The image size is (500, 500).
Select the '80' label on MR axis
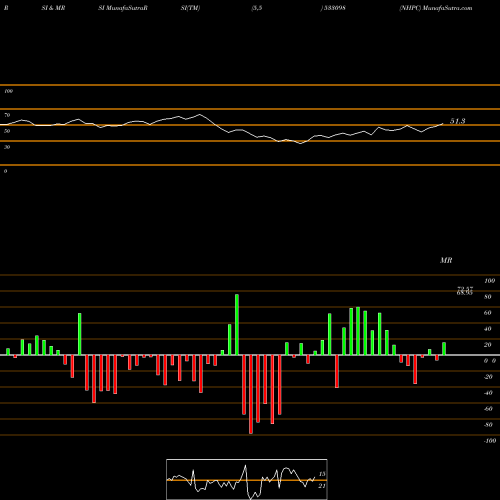[x=488, y=297]
